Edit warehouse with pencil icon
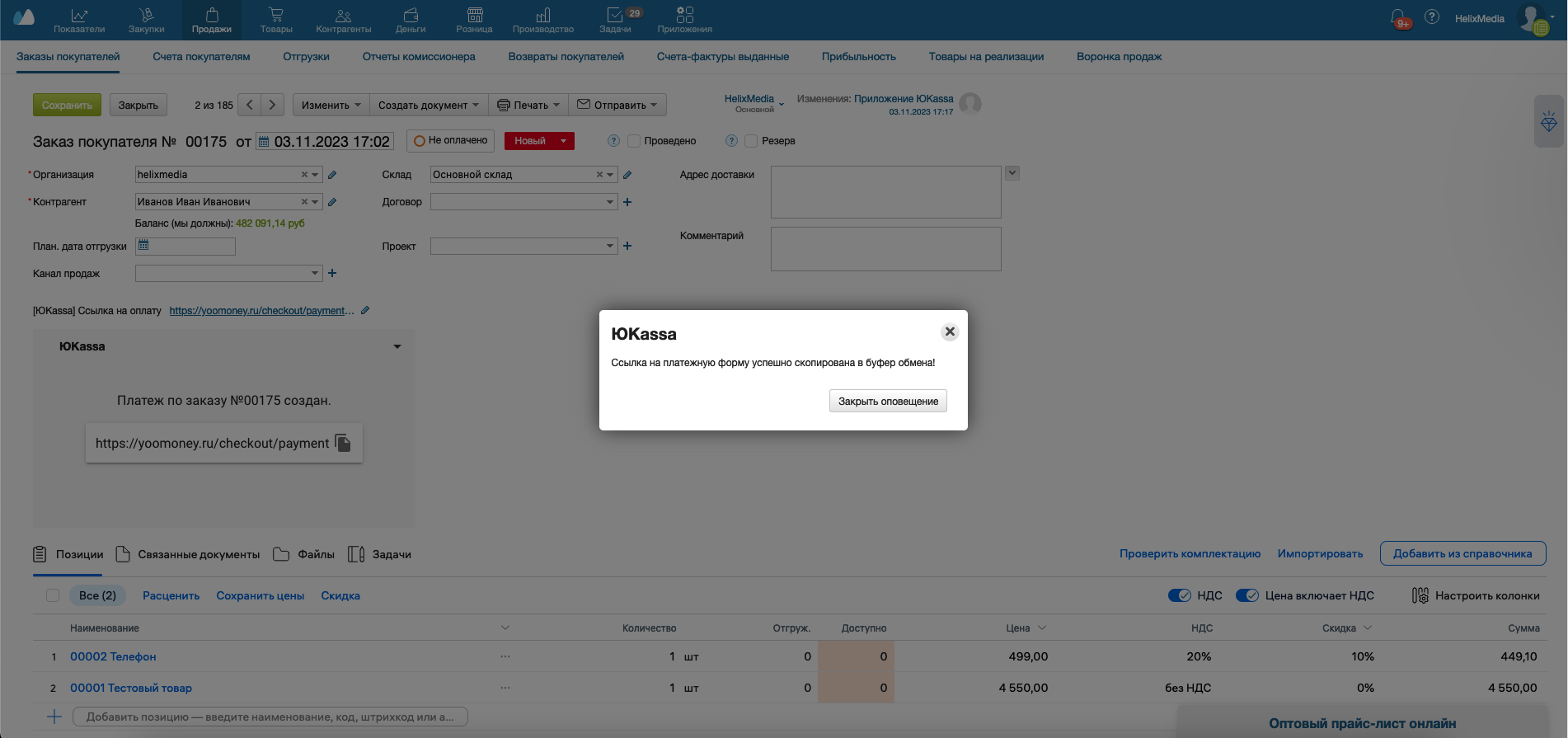This screenshot has width=1568, height=738. tap(627, 175)
